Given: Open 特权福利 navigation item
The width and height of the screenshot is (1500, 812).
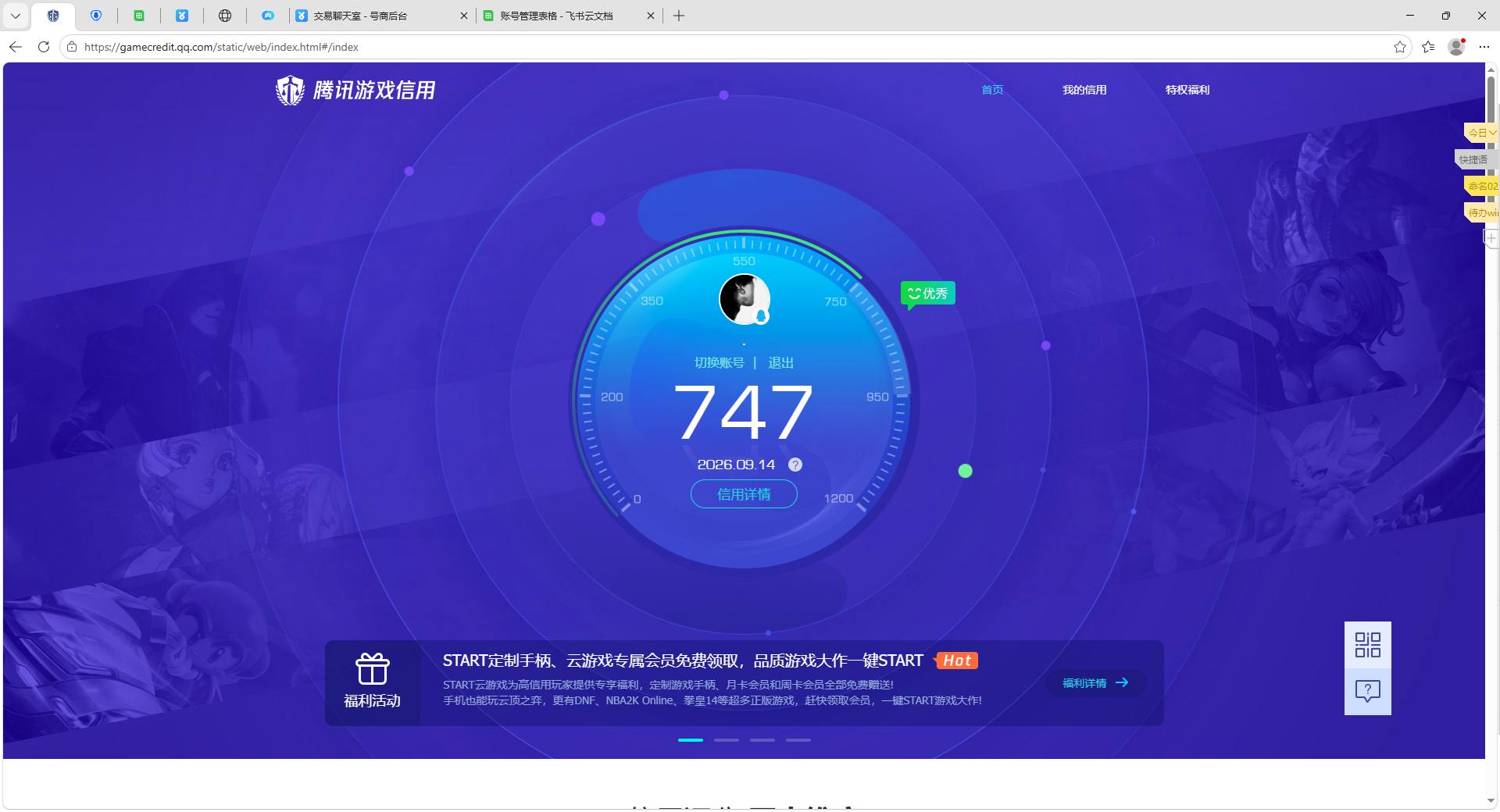Looking at the screenshot, I should click(1187, 90).
